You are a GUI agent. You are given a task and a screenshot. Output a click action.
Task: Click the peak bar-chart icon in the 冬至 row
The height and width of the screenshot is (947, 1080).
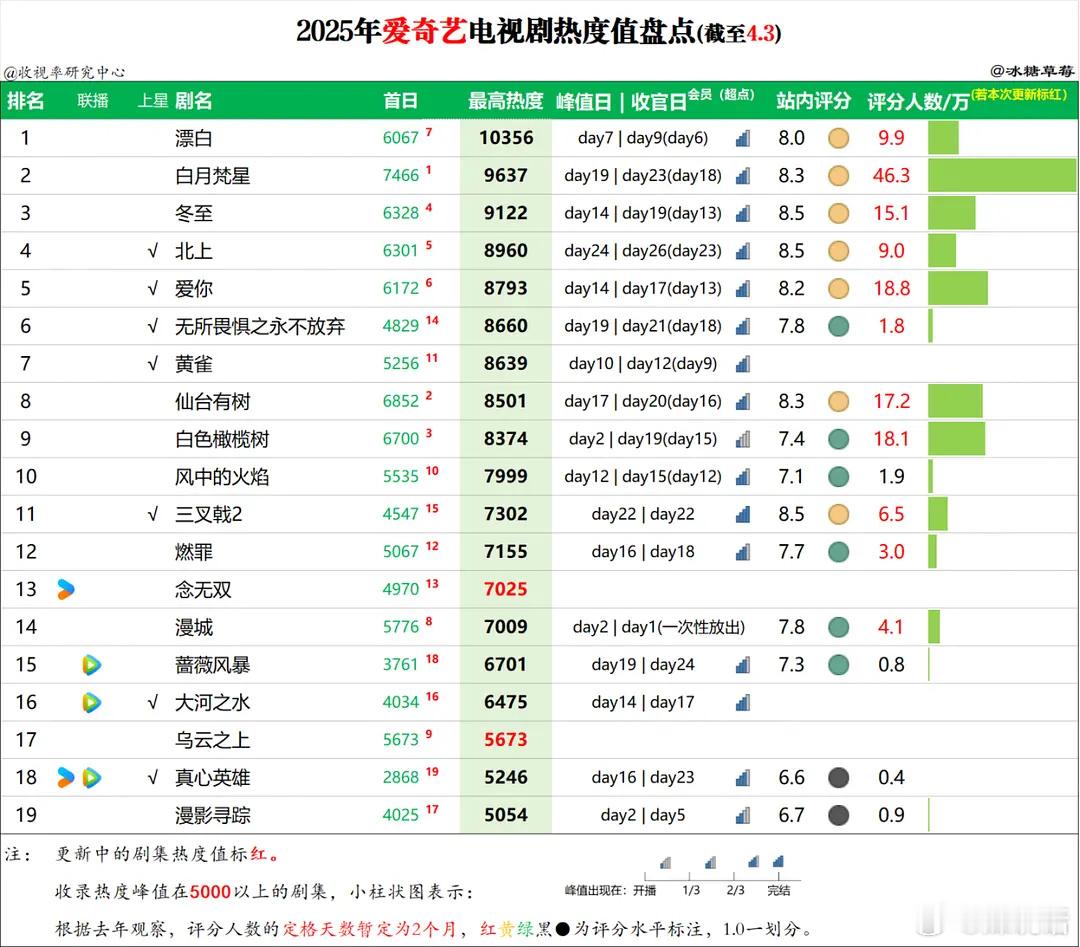pos(742,214)
